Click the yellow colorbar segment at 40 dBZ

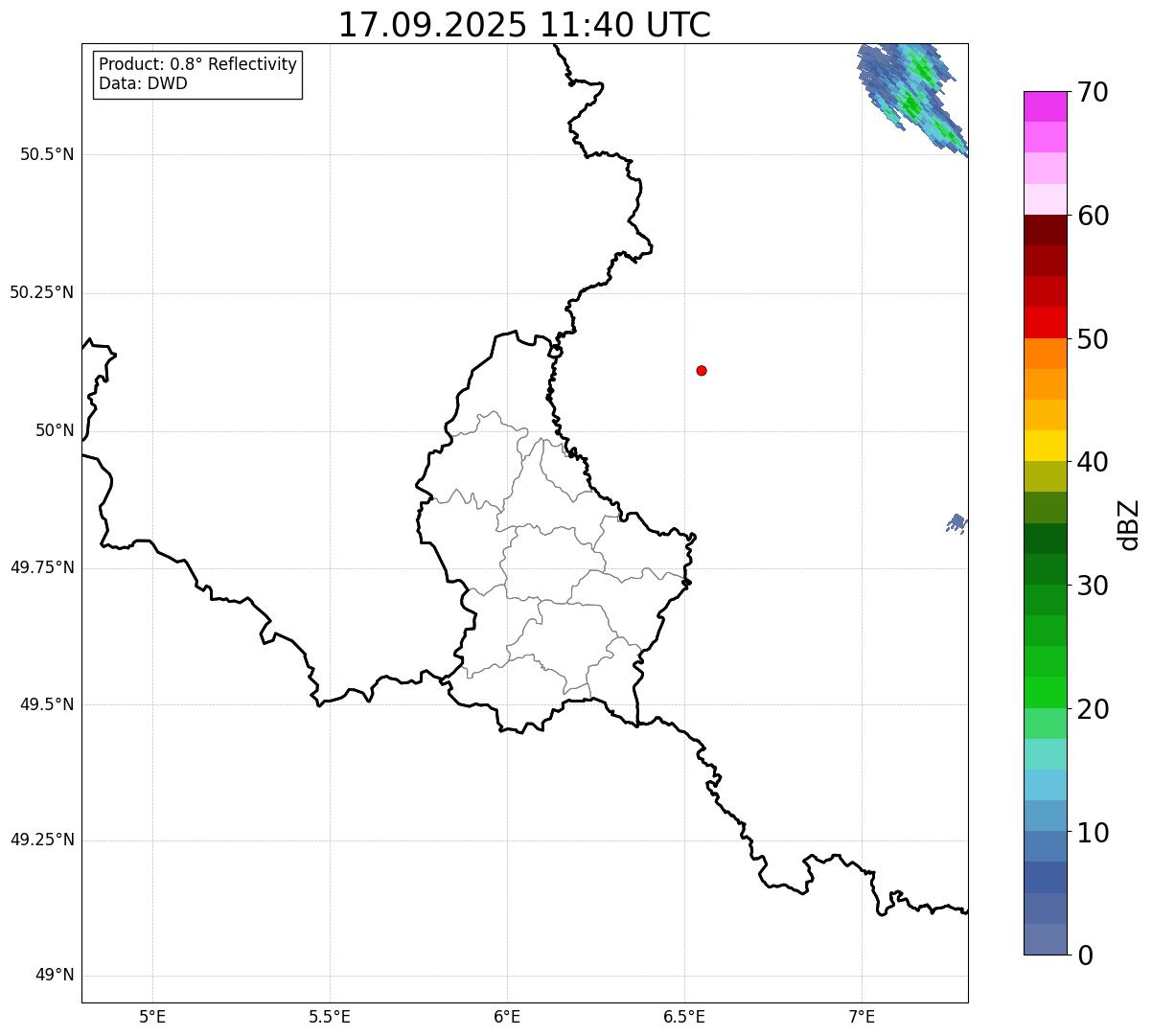click(1045, 447)
